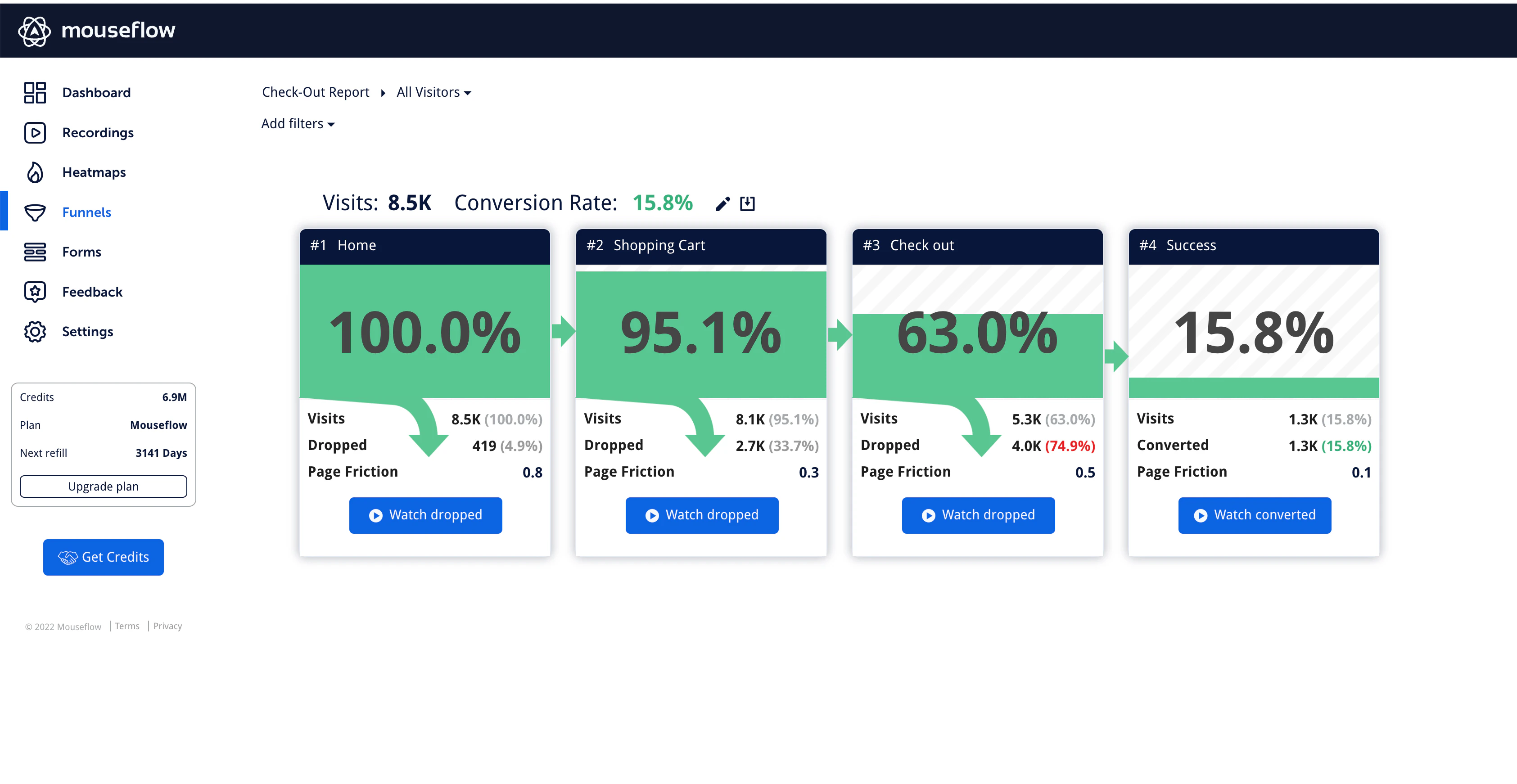Screen dimensions: 1517x784
Task: Click Watch converted on the Success step
Action: tap(1255, 515)
